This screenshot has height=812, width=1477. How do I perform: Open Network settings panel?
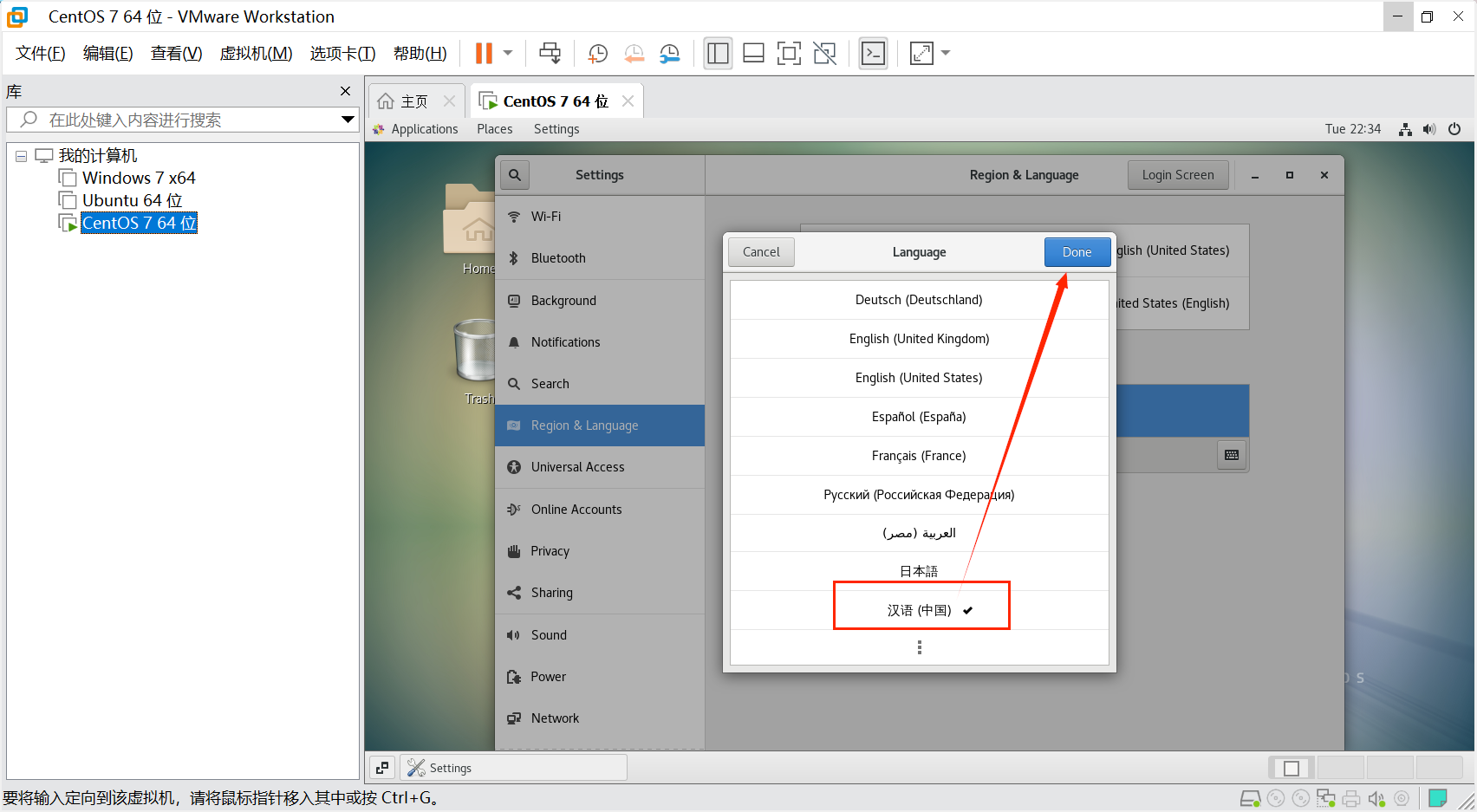(600, 718)
